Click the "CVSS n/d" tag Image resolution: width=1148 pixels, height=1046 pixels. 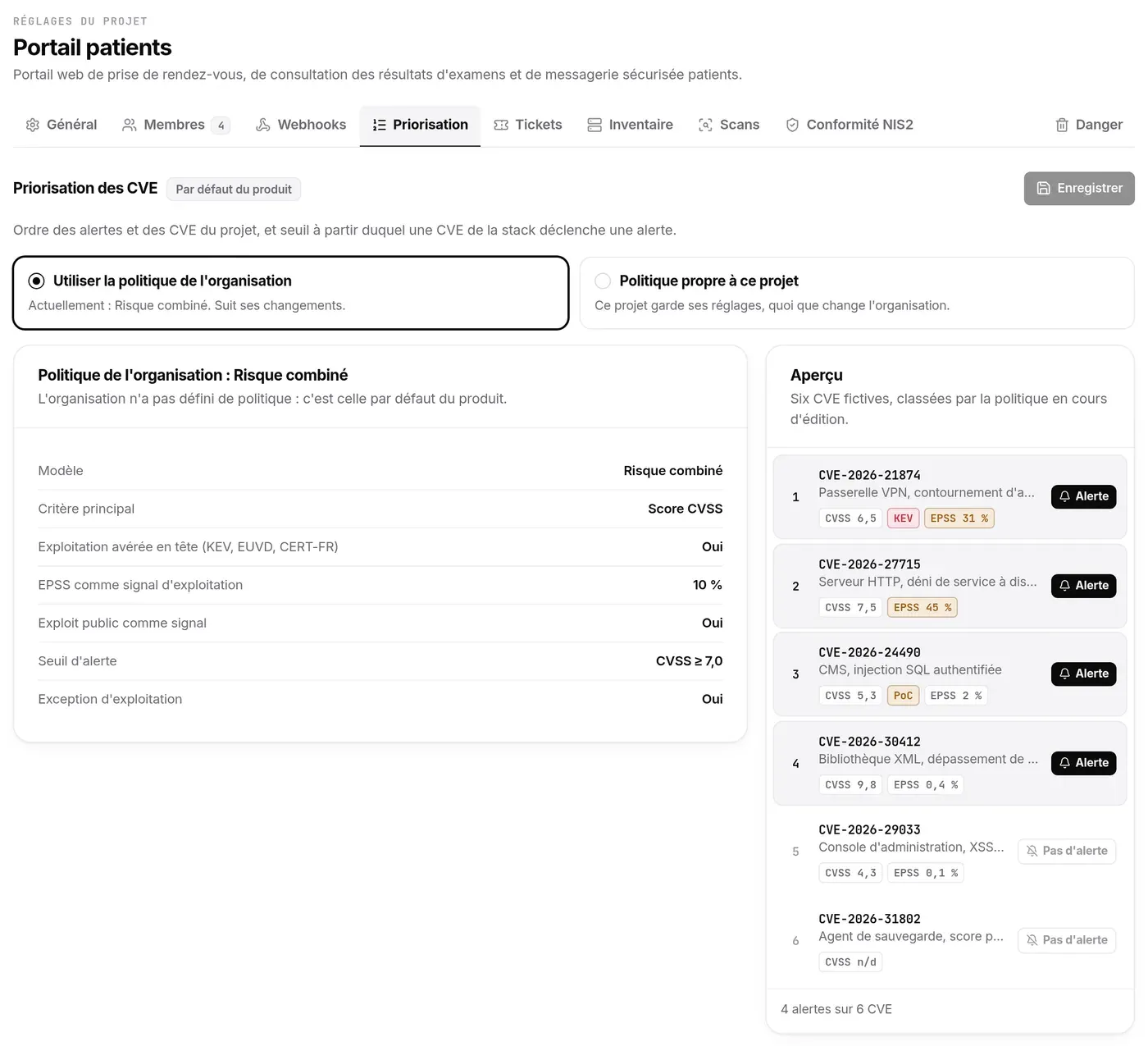tap(850, 962)
